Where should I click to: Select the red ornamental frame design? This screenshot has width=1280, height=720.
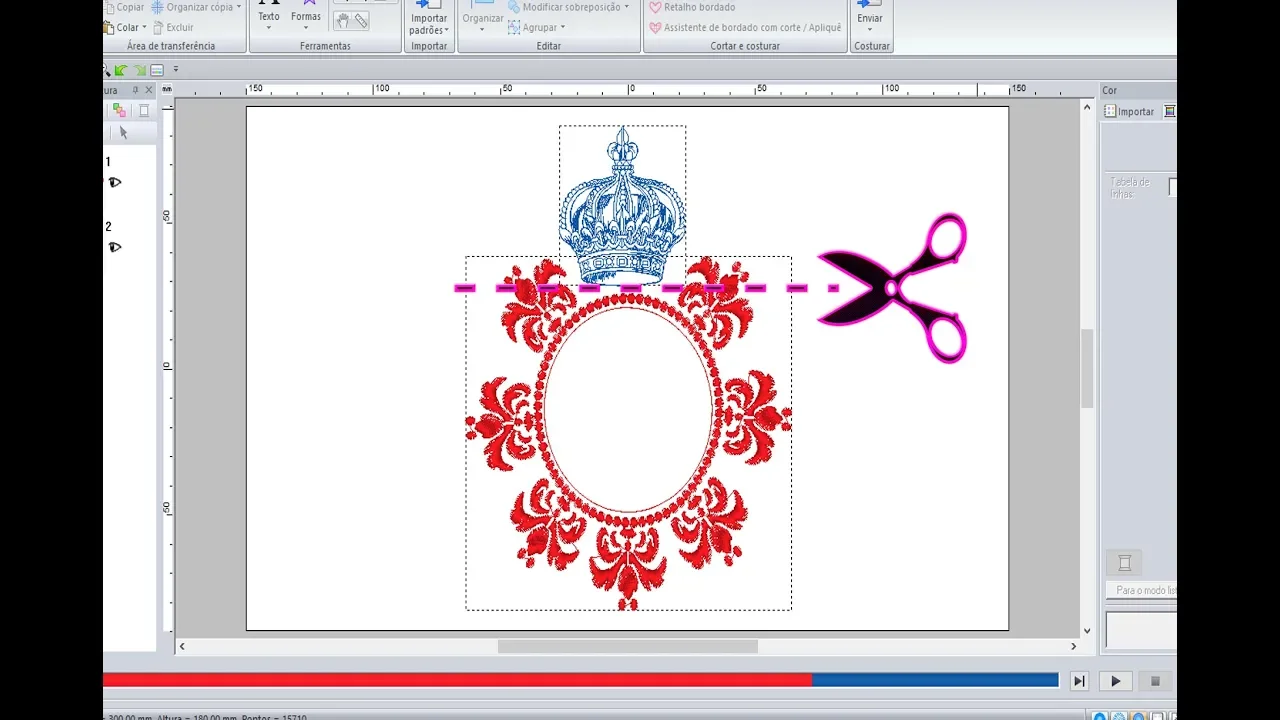(628, 433)
